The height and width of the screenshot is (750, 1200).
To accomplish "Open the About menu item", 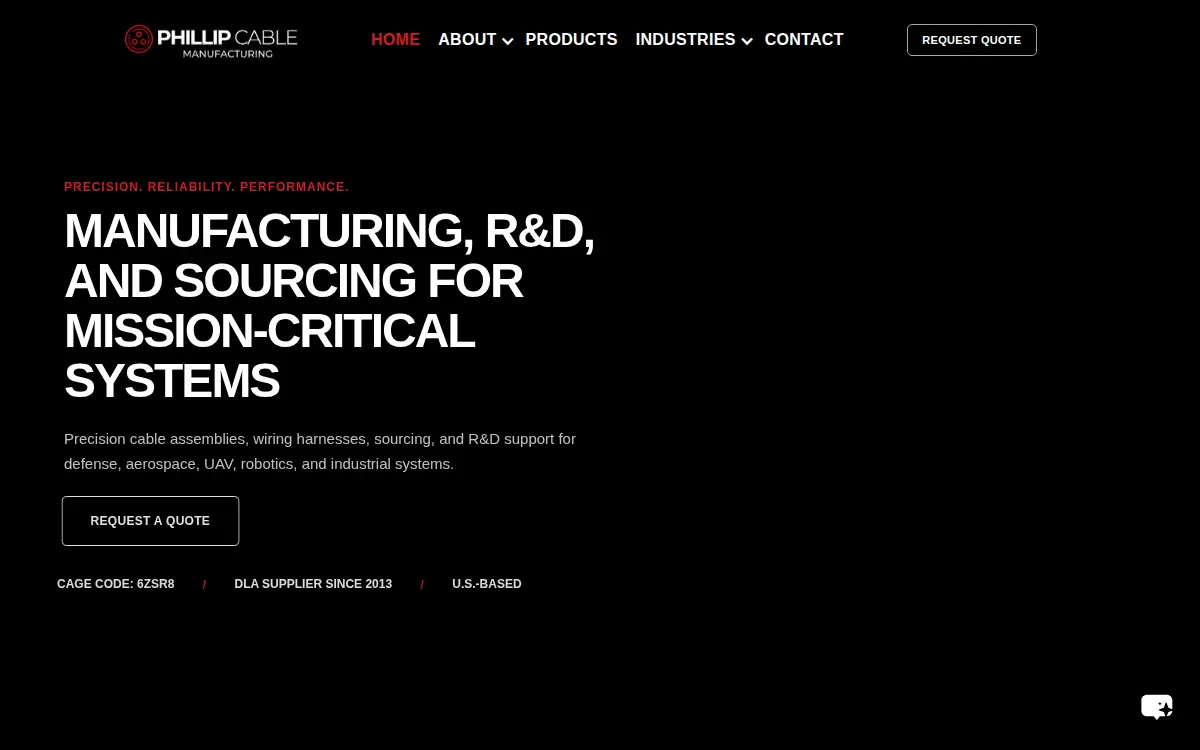I will [467, 40].
